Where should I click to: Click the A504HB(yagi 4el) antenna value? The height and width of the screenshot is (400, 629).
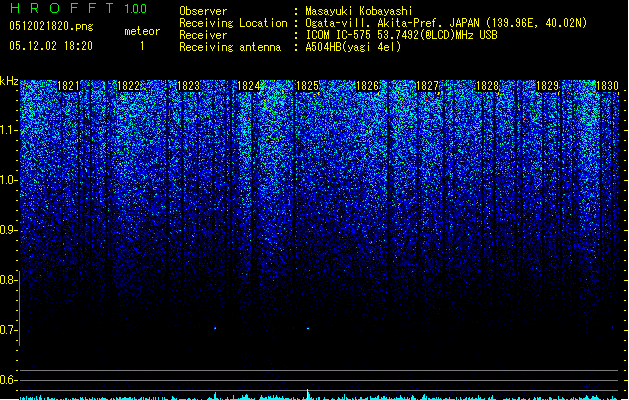click(353, 47)
